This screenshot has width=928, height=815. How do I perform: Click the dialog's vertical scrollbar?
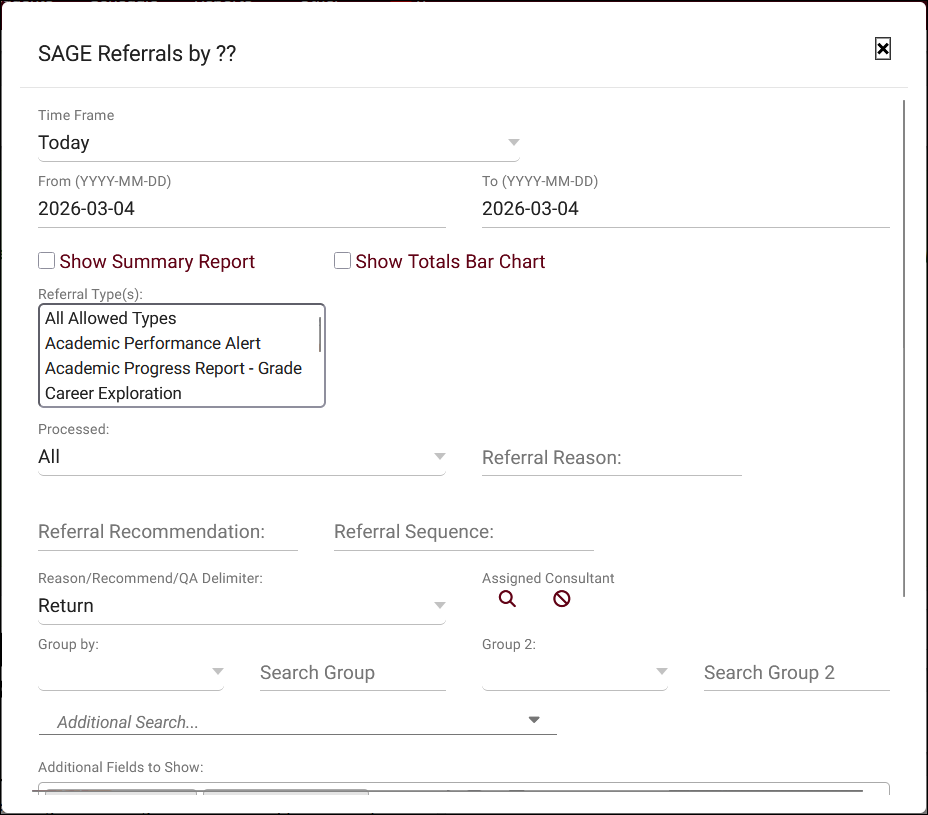point(904,349)
